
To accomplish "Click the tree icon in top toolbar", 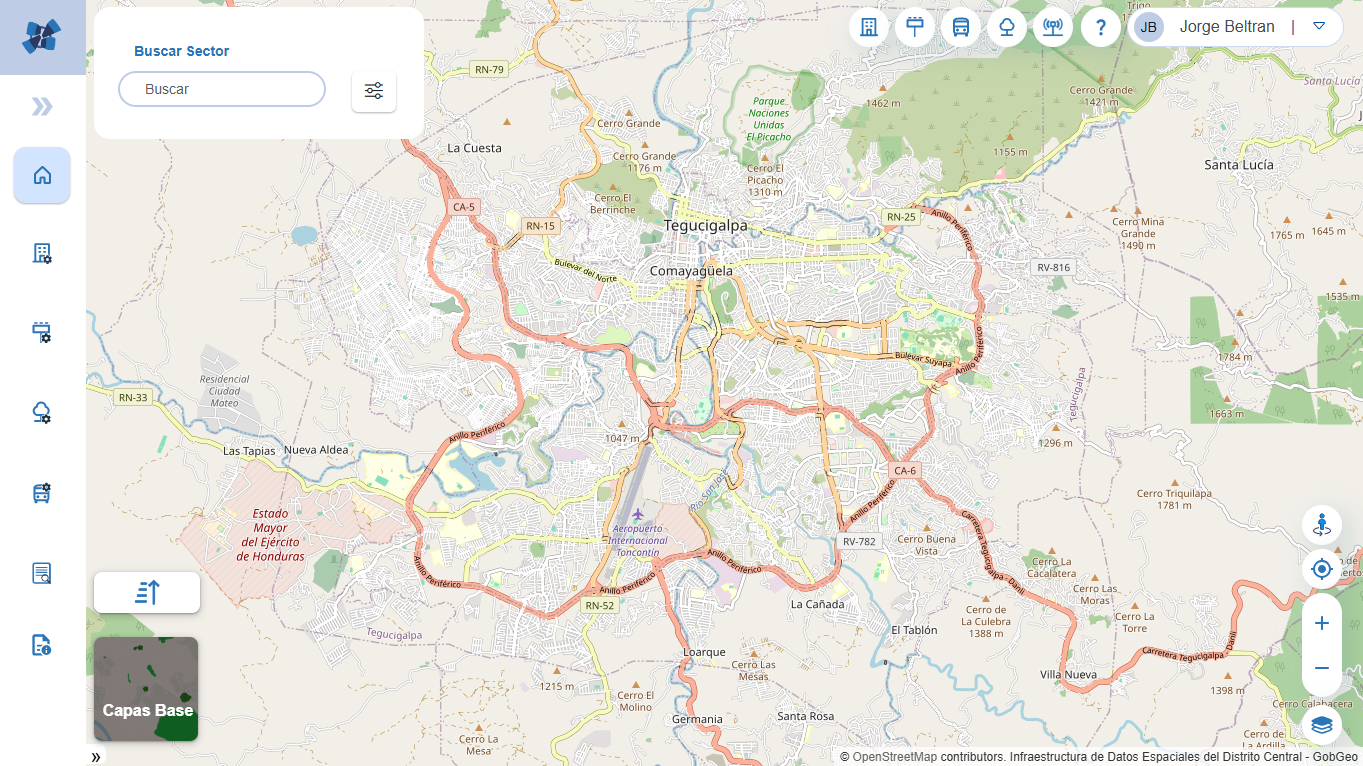I will pyautogui.click(x=1007, y=27).
